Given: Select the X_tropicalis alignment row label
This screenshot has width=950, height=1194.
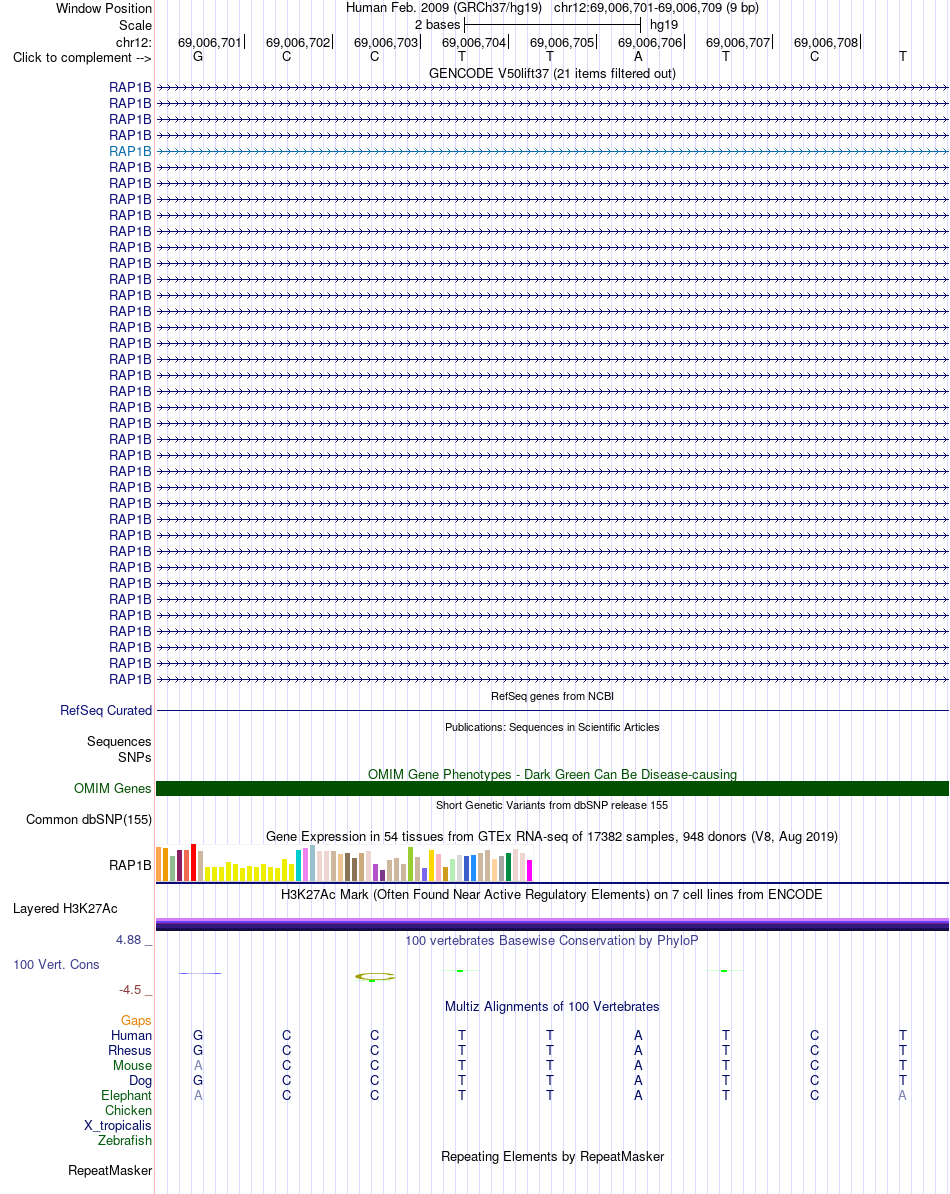Looking at the screenshot, I should 118,1126.
